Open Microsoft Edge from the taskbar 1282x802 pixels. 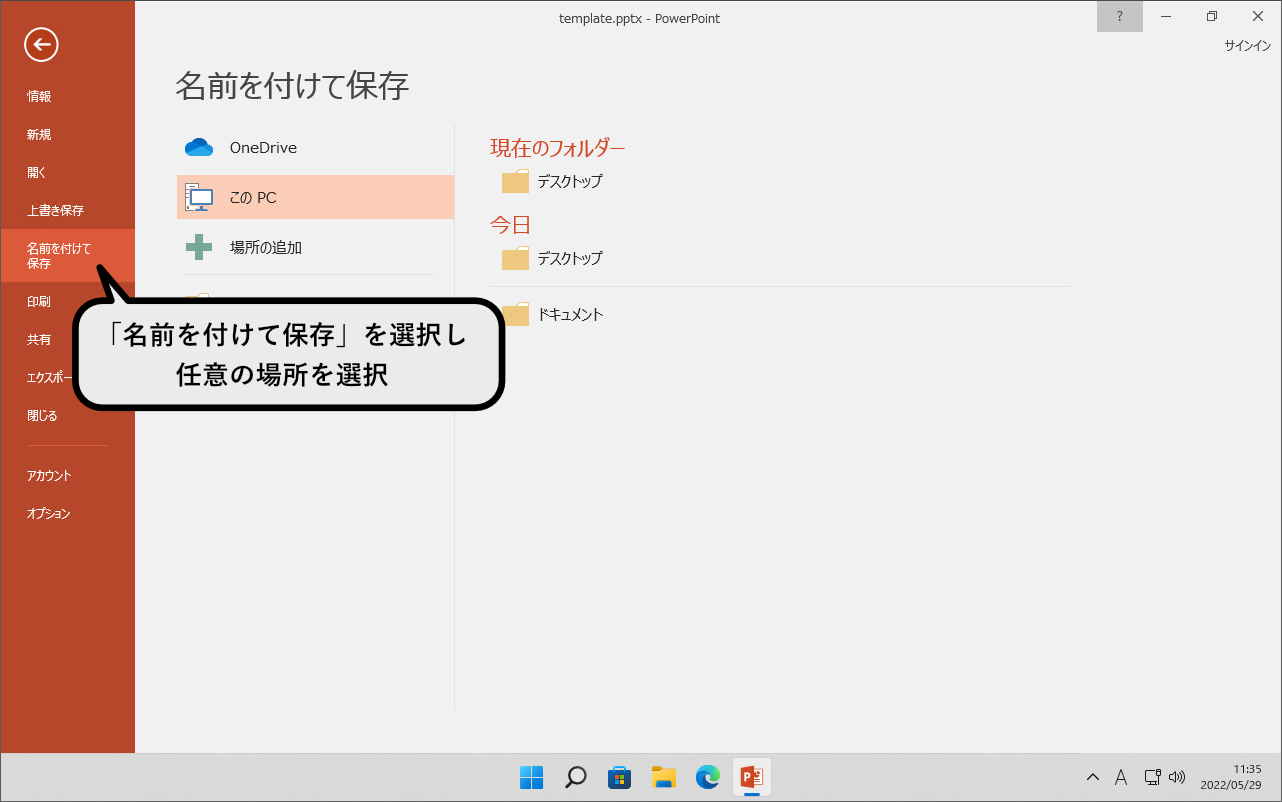(x=708, y=777)
